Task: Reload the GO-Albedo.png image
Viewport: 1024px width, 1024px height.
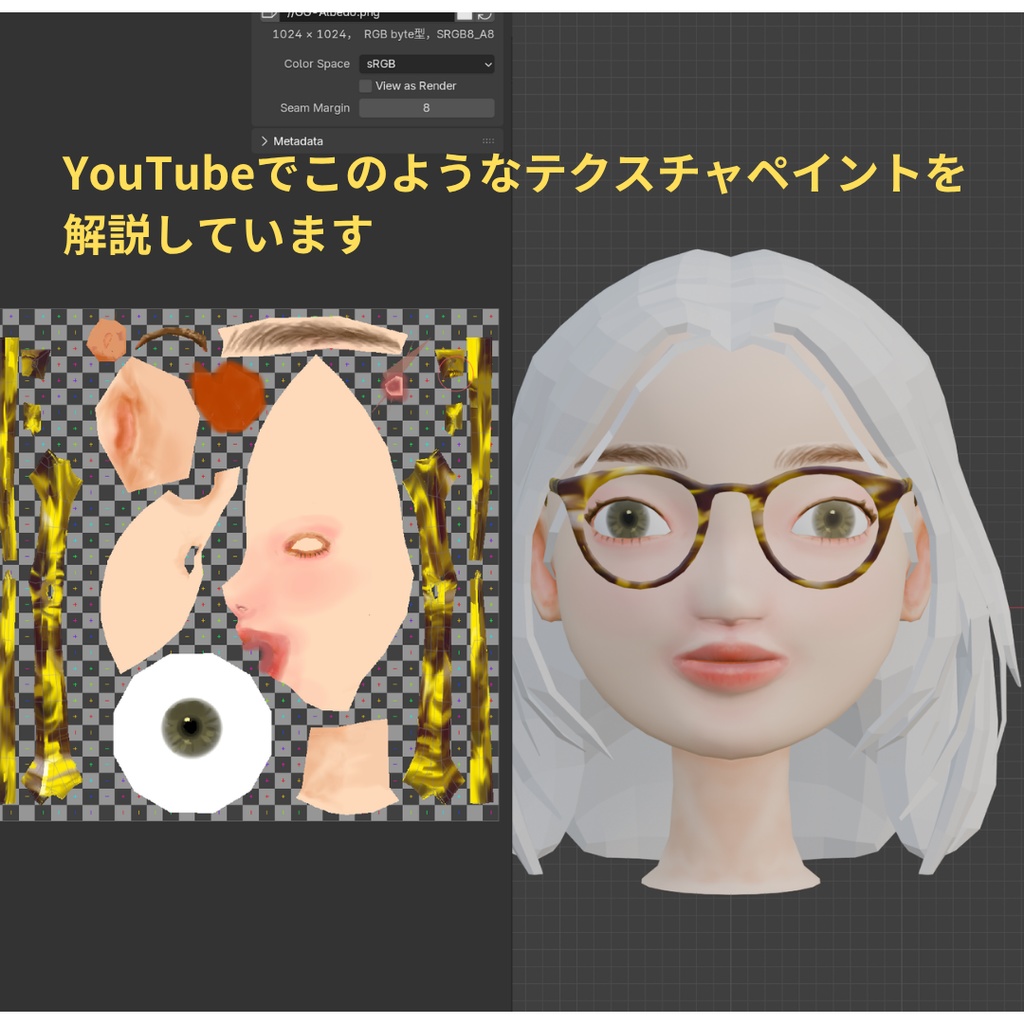Action: pyautogui.click(x=486, y=15)
